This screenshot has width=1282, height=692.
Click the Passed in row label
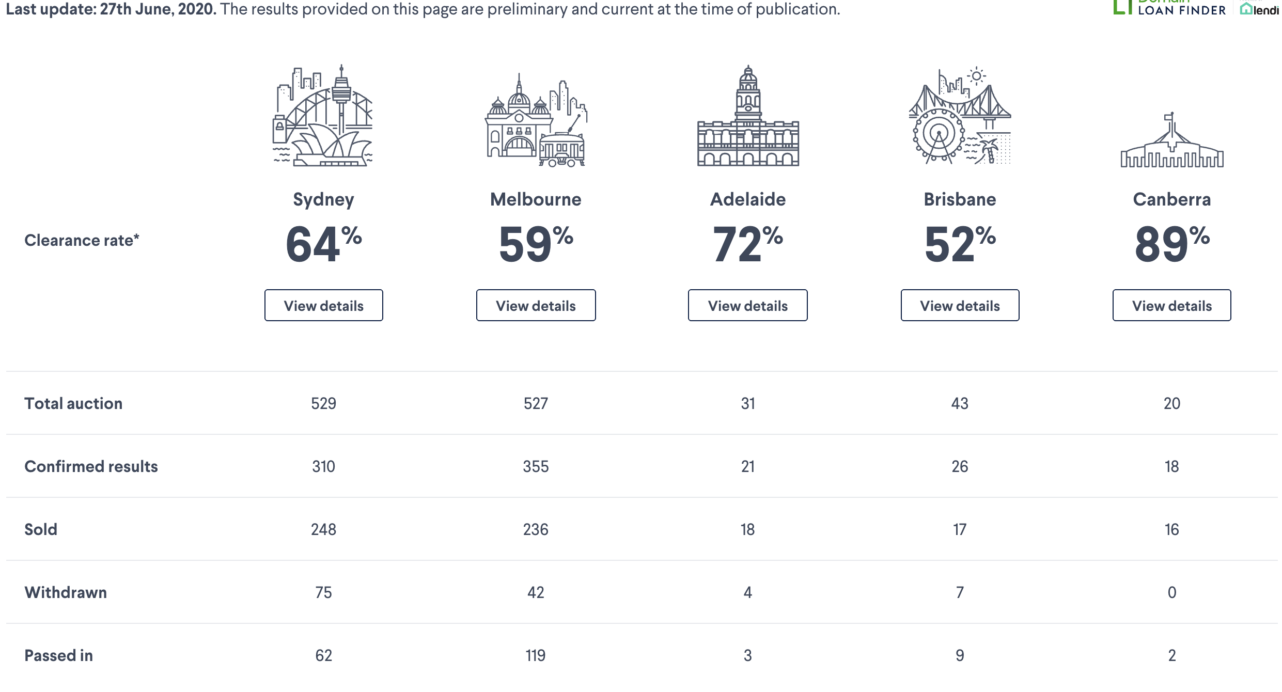(58, 655)
